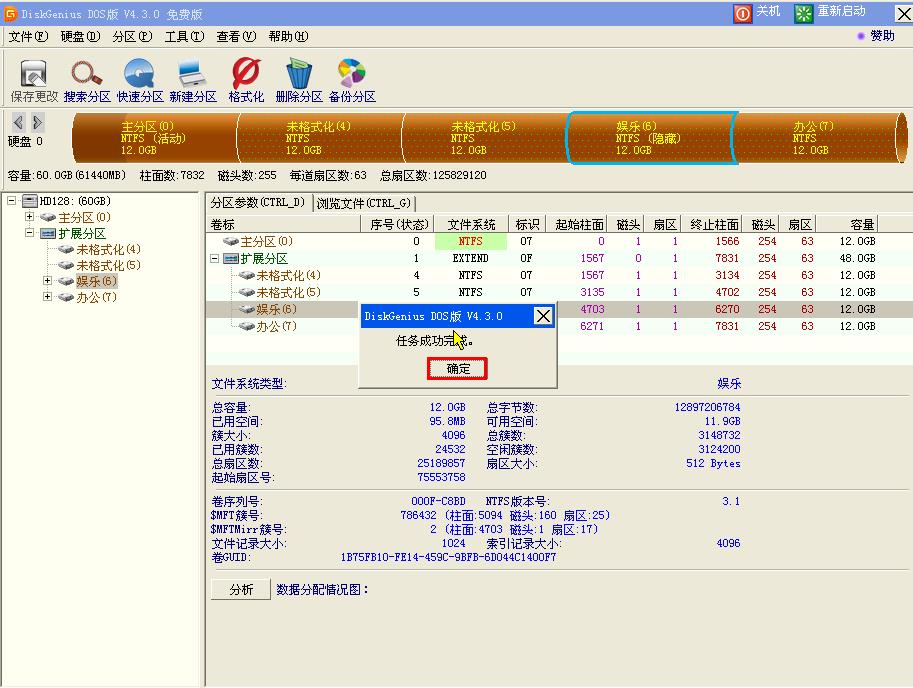
Task: Select 未格式化(4) in the left tree
Action: (x=108, y=249)
